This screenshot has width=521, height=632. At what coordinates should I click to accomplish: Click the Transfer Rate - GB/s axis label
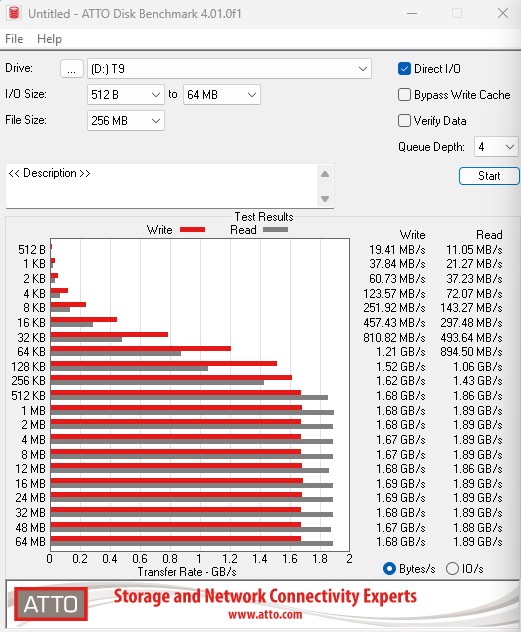[187, 572]
